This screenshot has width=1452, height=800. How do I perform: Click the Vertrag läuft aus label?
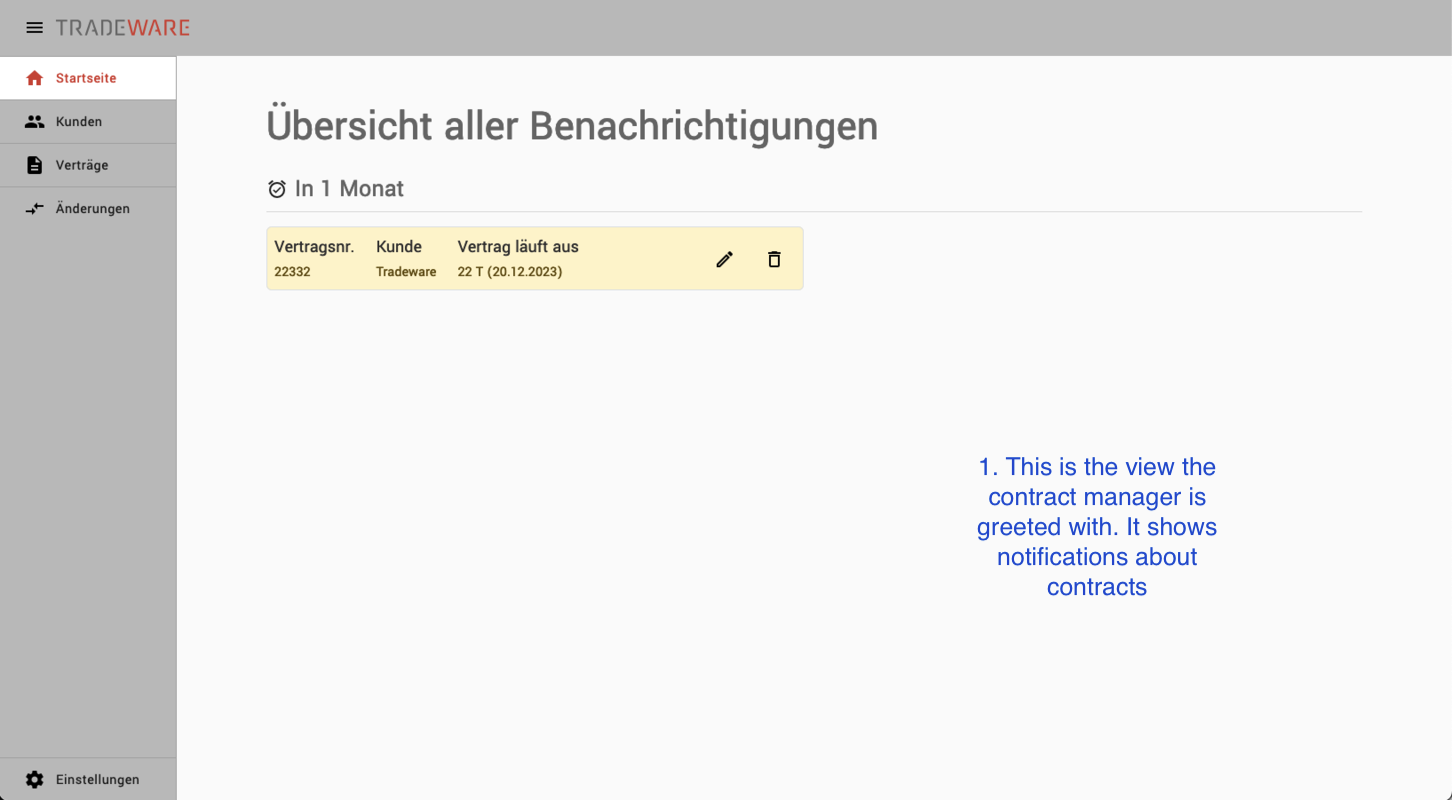coord(518,247)
